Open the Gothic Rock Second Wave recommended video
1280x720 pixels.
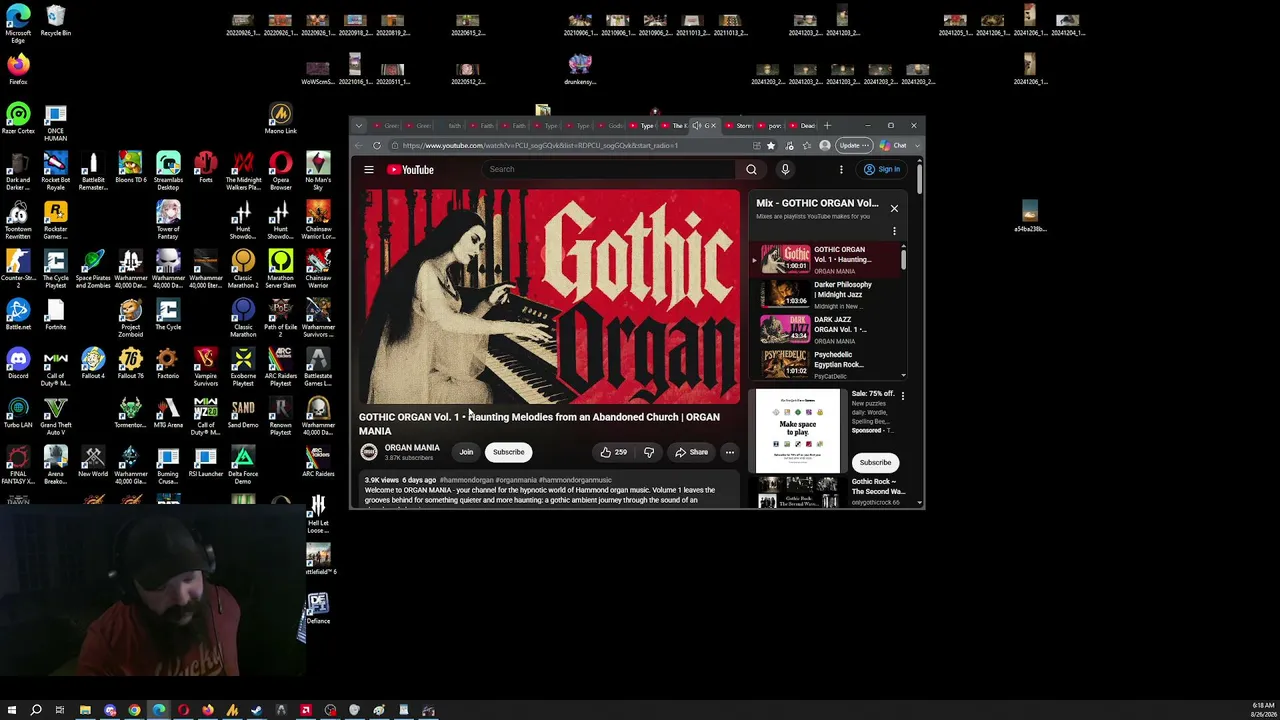pos(831,492)
